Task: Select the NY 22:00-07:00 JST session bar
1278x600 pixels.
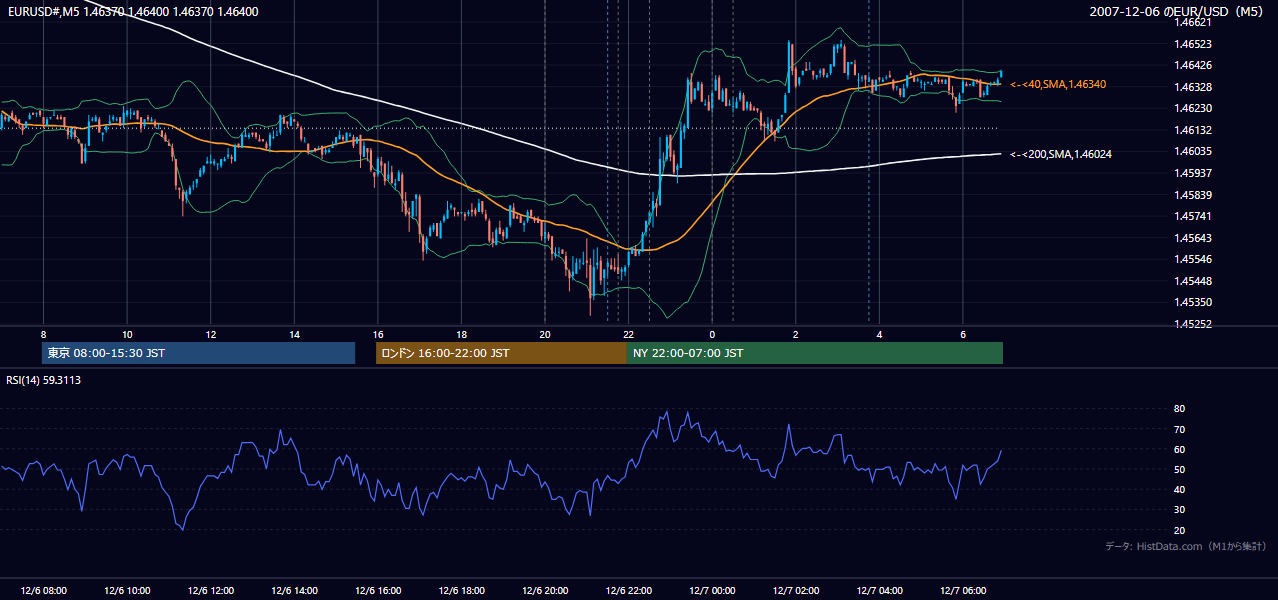Action: click(x=814, y=353)
